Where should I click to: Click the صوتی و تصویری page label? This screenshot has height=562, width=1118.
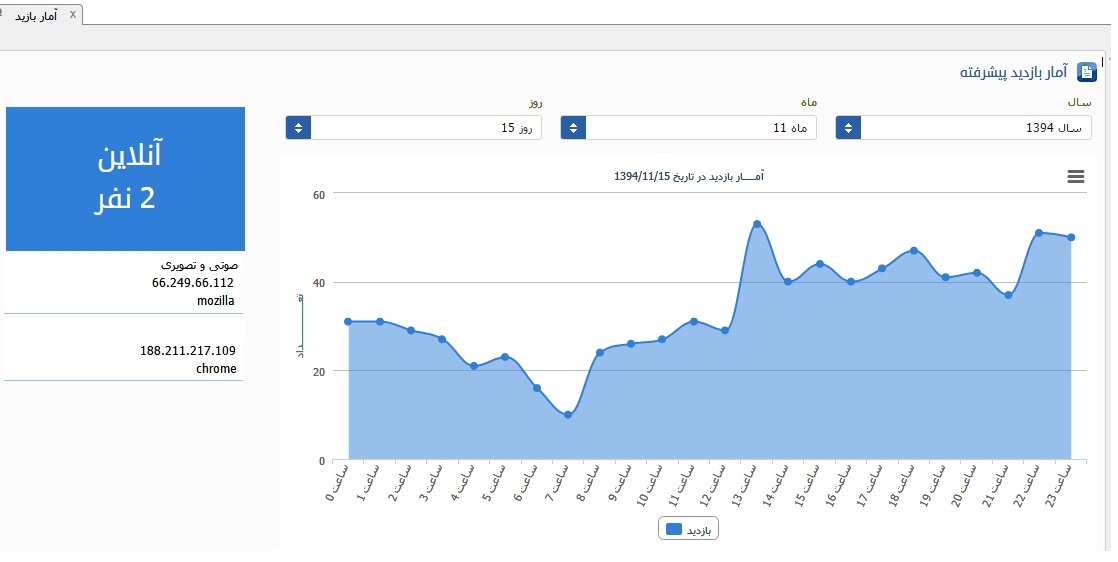tap(199, 266)
